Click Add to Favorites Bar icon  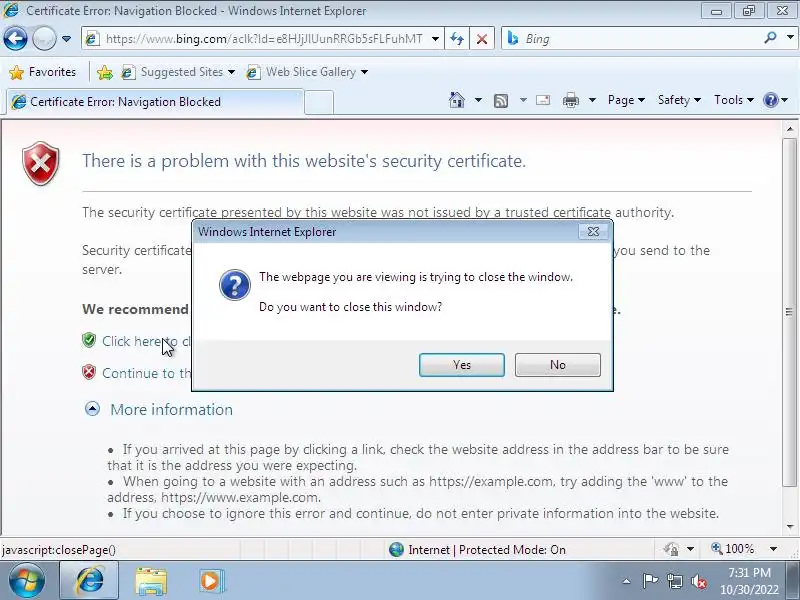point(105,72)
